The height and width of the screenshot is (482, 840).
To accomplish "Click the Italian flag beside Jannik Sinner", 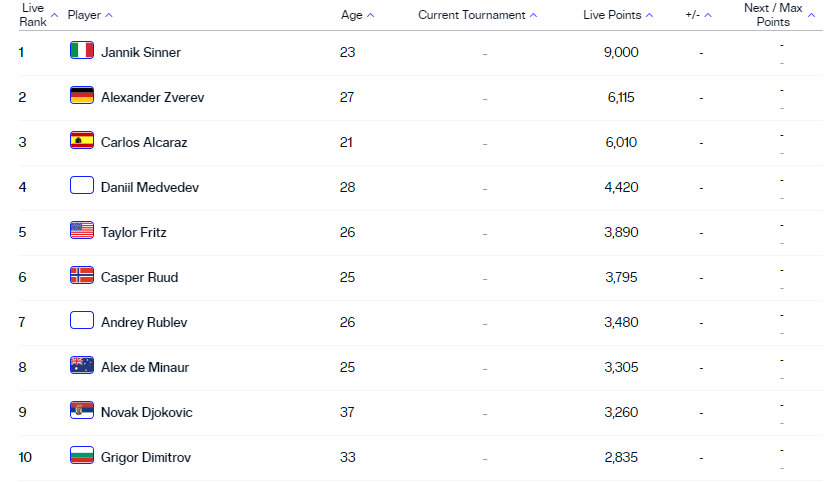I will 82,51.
